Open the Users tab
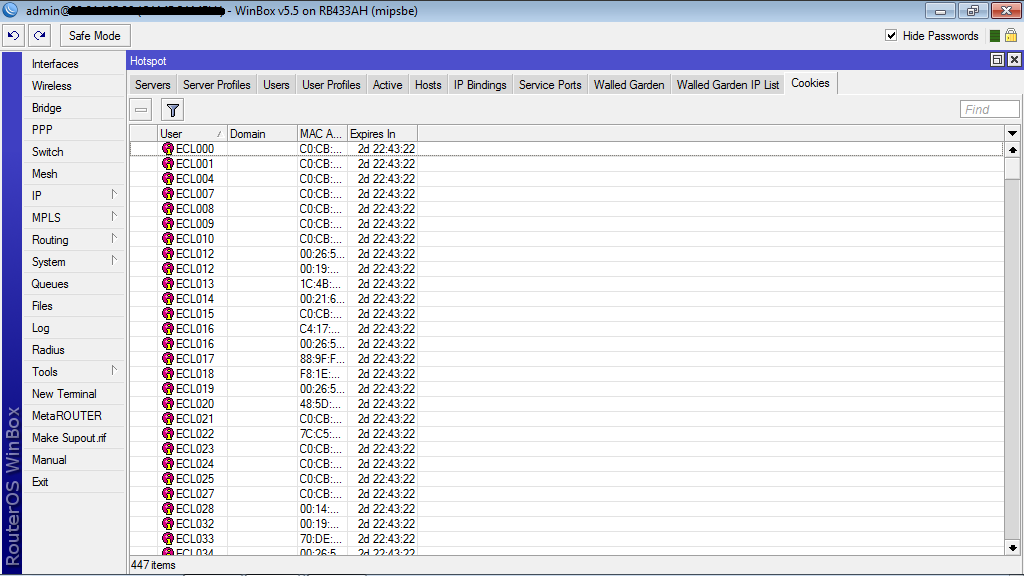 [x=276, y=85]
